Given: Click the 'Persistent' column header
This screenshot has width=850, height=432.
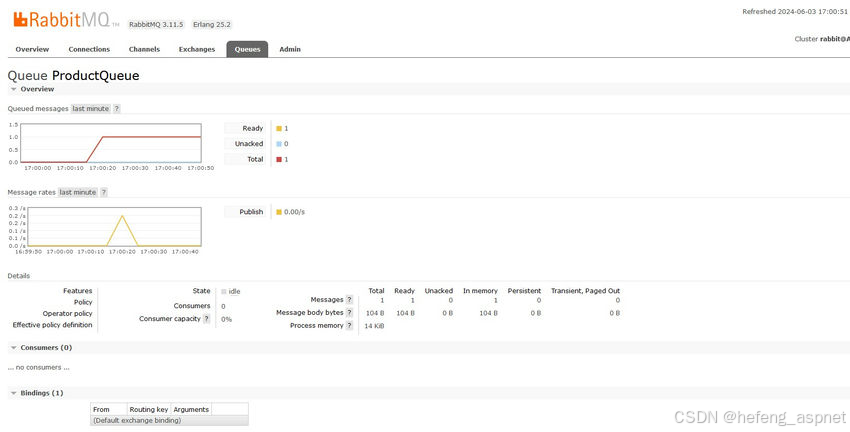Looking at the screenshot, I should [524, 291].
